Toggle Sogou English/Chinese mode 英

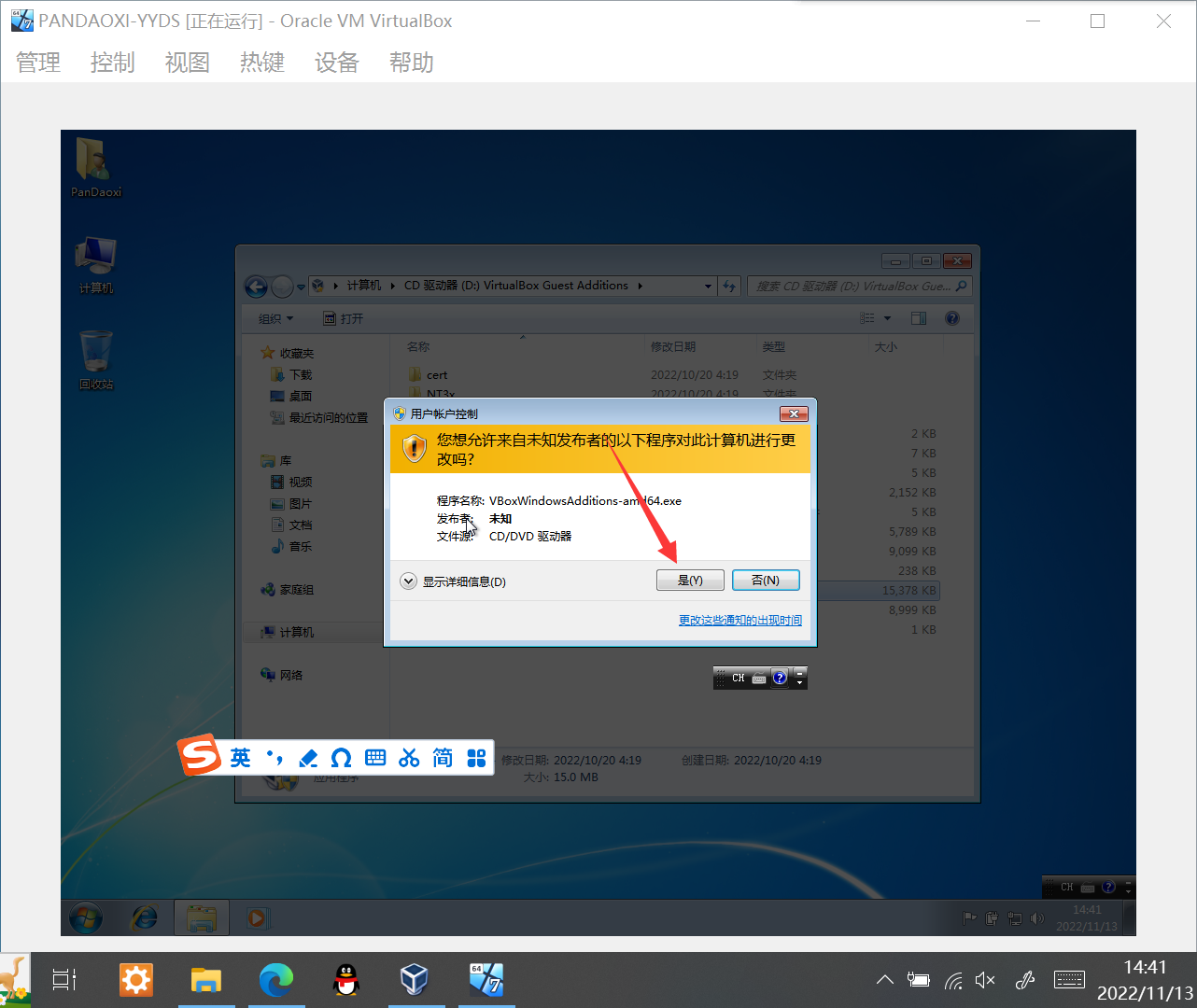[x=241, y=758]
